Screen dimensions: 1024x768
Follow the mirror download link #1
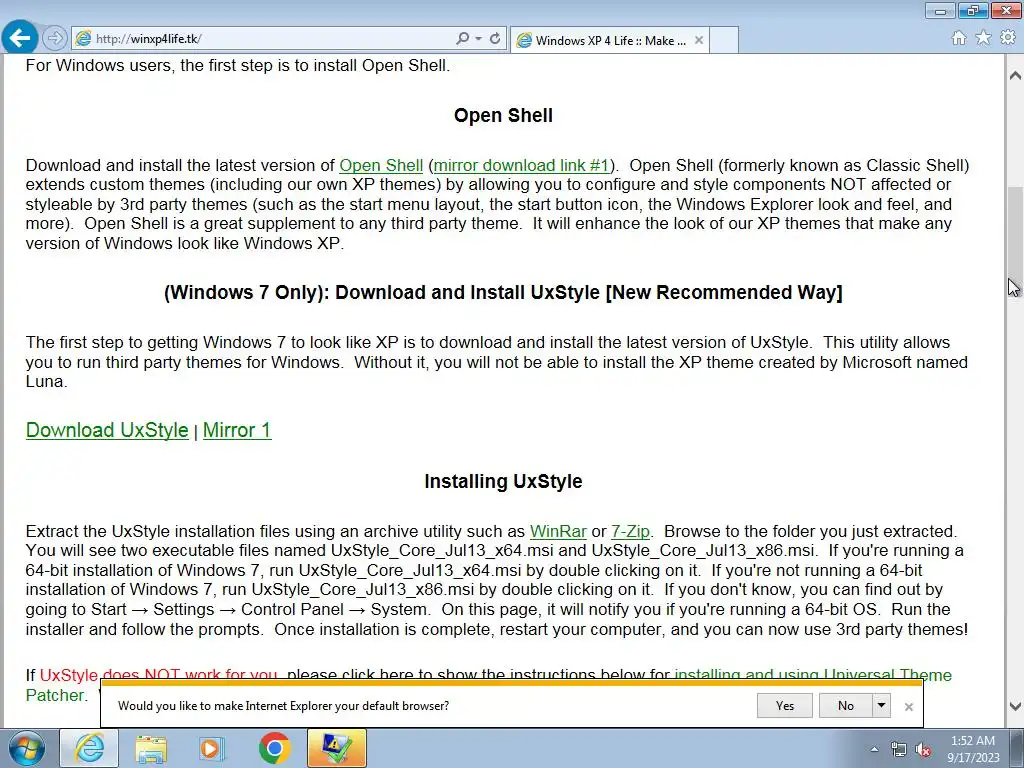coord(521,165)
